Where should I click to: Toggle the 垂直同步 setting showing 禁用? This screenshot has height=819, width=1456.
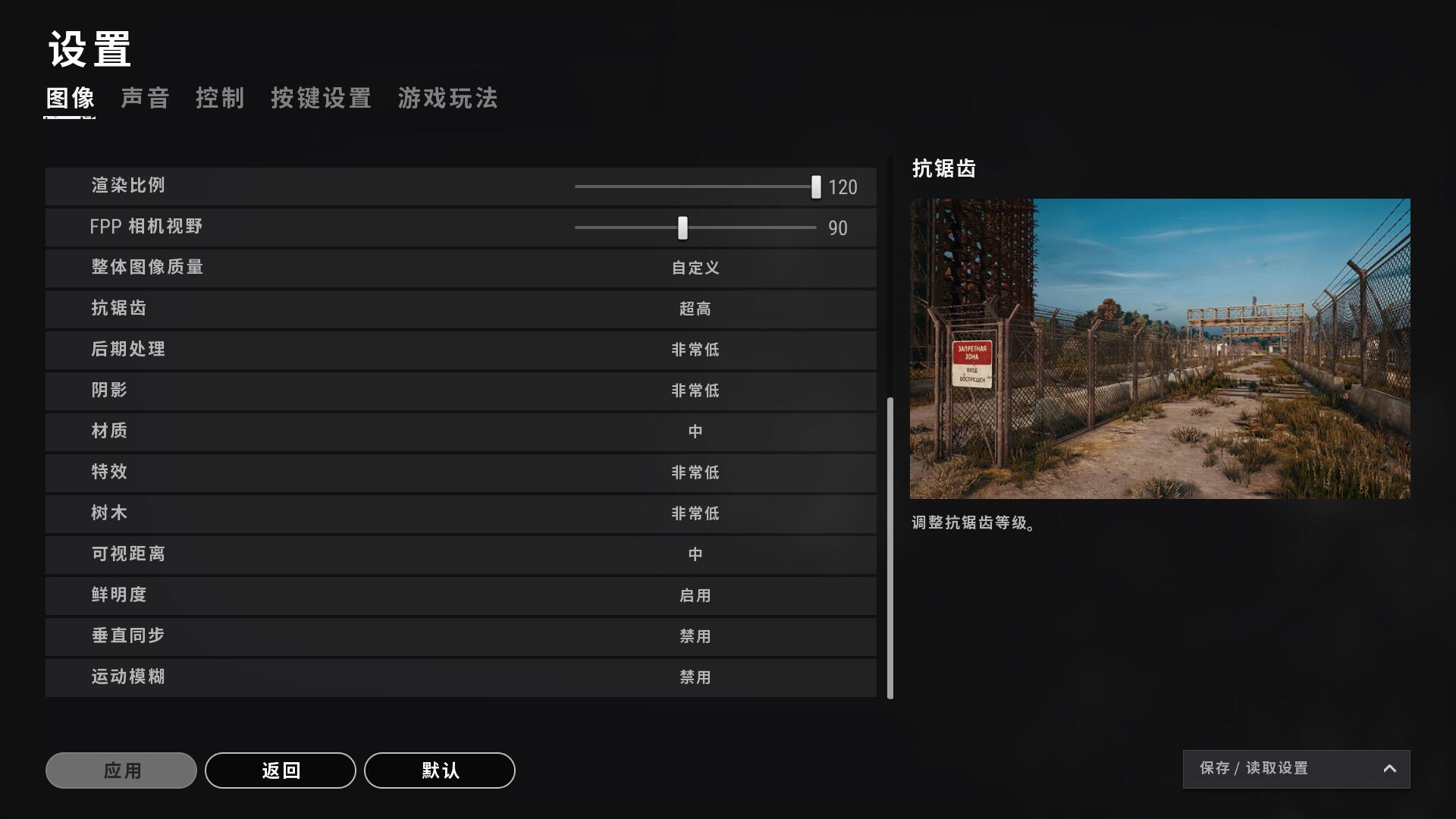695,637
